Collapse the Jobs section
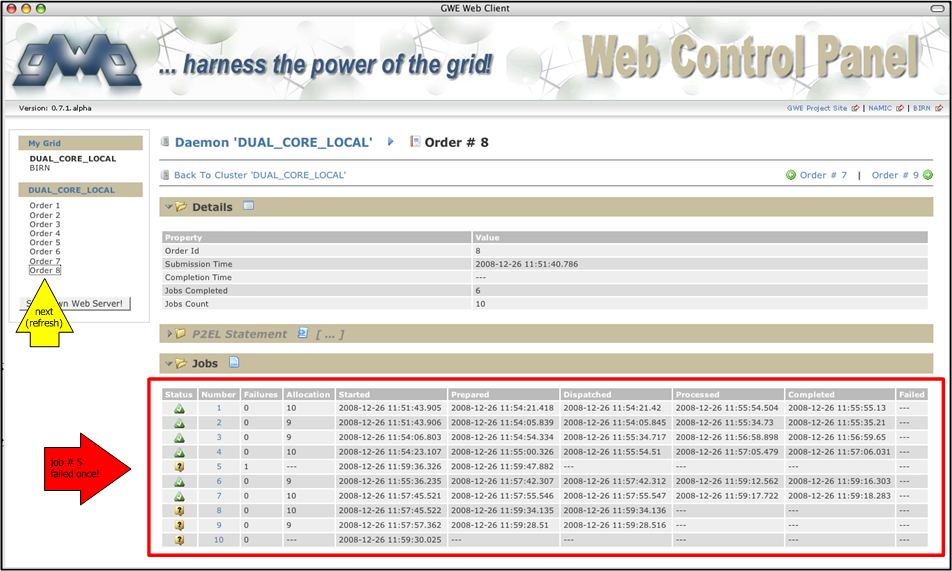The image size is (952, 571). point(169,363)
